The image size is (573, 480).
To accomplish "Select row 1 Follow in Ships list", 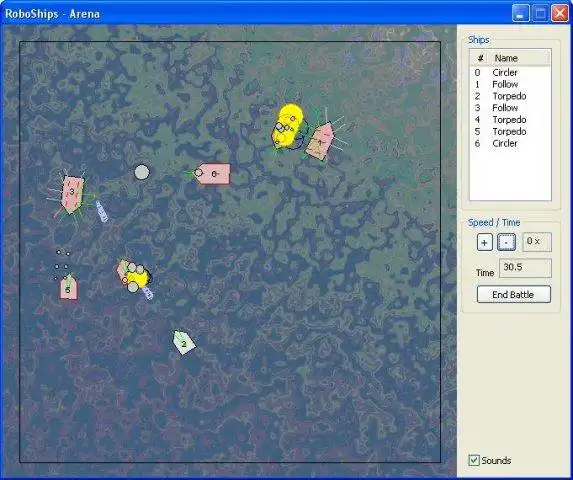I will pyautogui.click(x=510, y=84).
